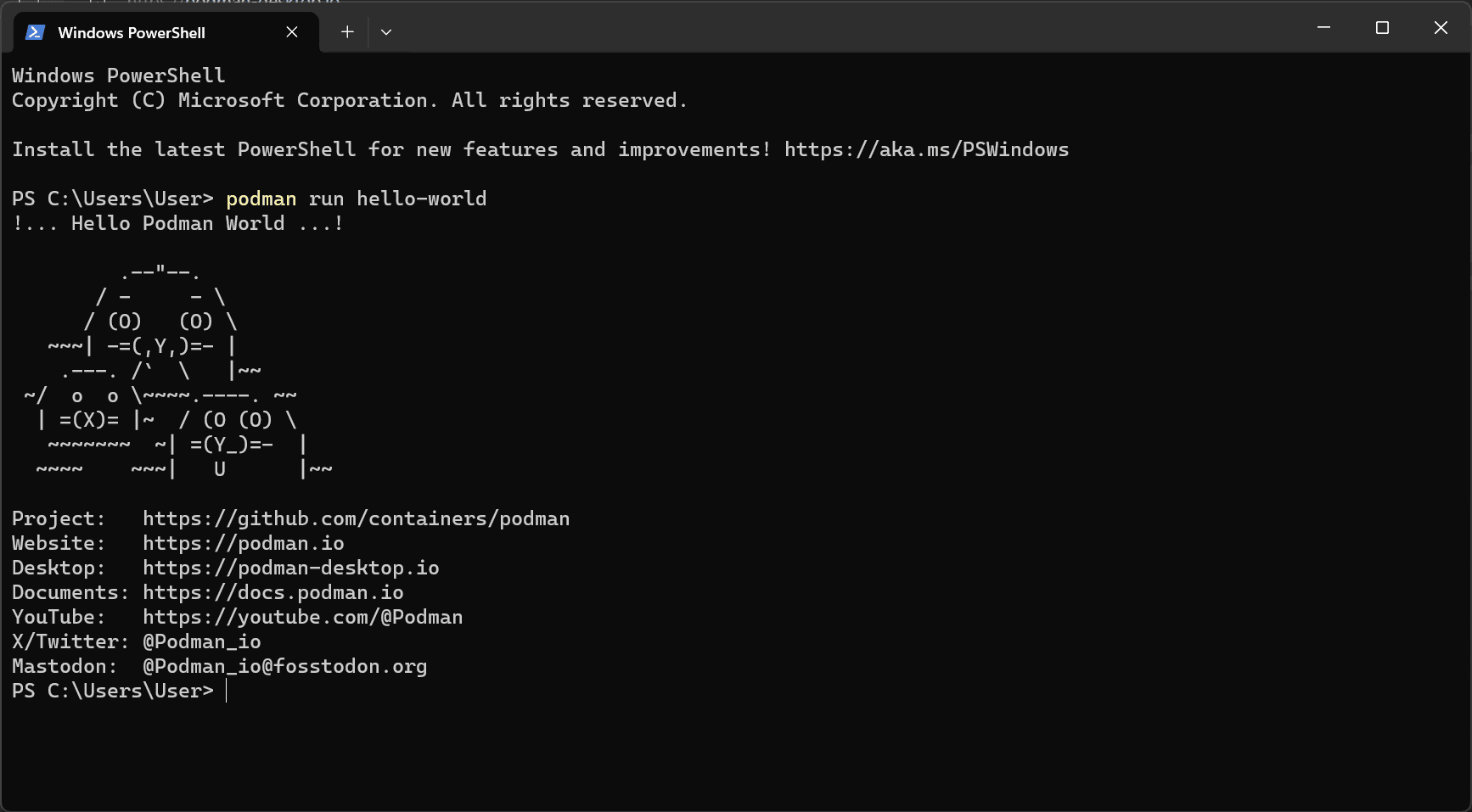Image resolution: width=1472 pixels, height=812 pixels.
Task: Click the Hello Podman World message
Action: point(178,223)
